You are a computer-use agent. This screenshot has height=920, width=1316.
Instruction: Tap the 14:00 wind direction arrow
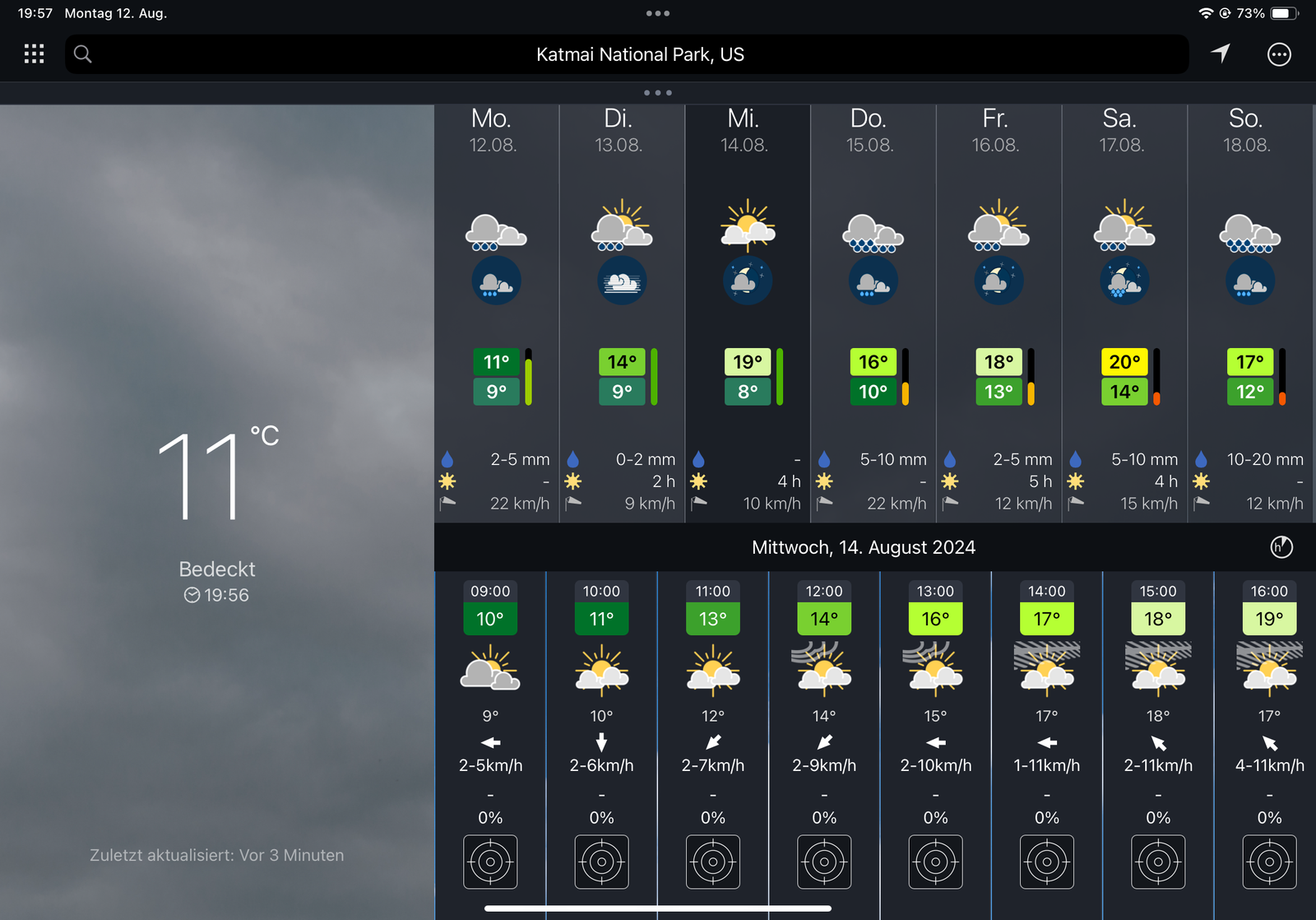coord(1047,742)
